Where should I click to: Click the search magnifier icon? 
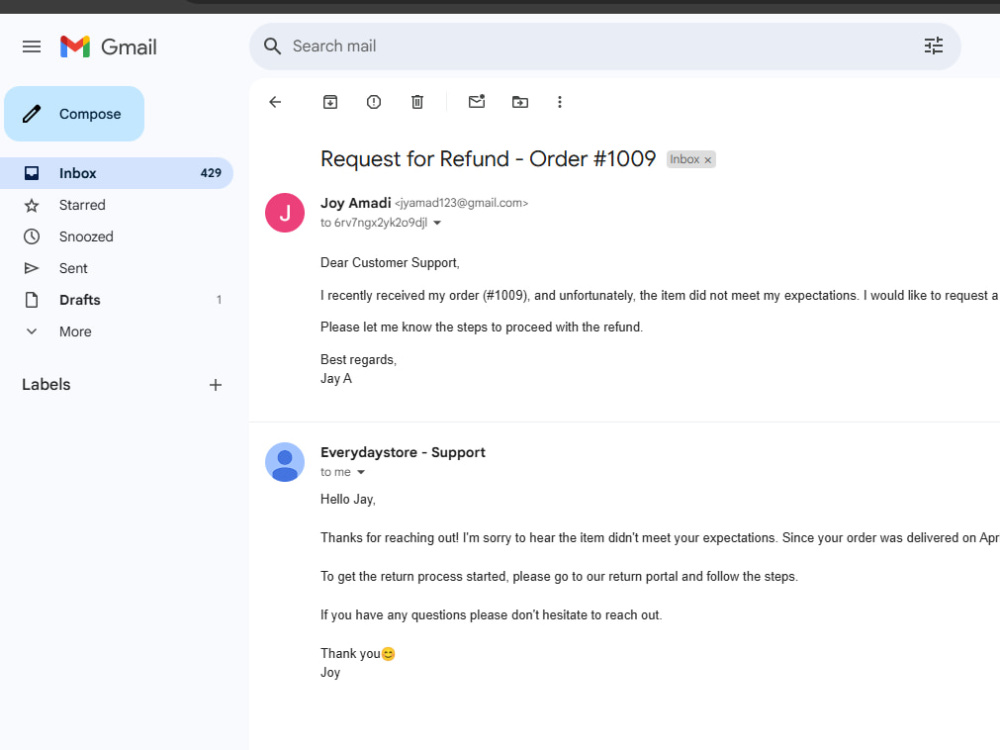(x=272, y=46)
